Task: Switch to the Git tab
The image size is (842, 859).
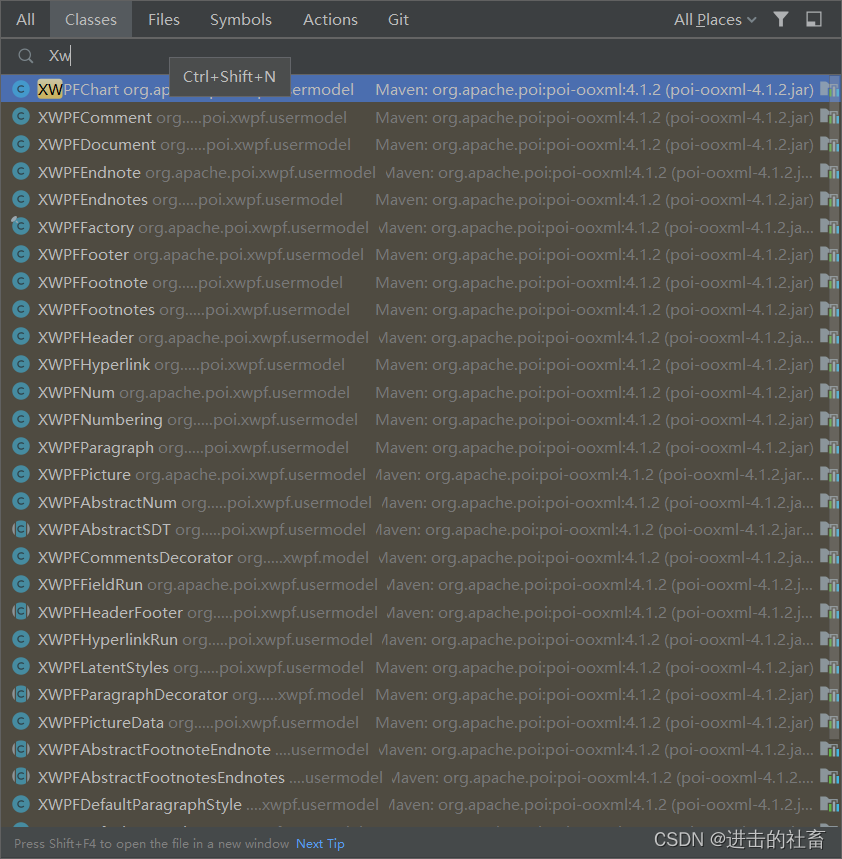Action: 398,20
